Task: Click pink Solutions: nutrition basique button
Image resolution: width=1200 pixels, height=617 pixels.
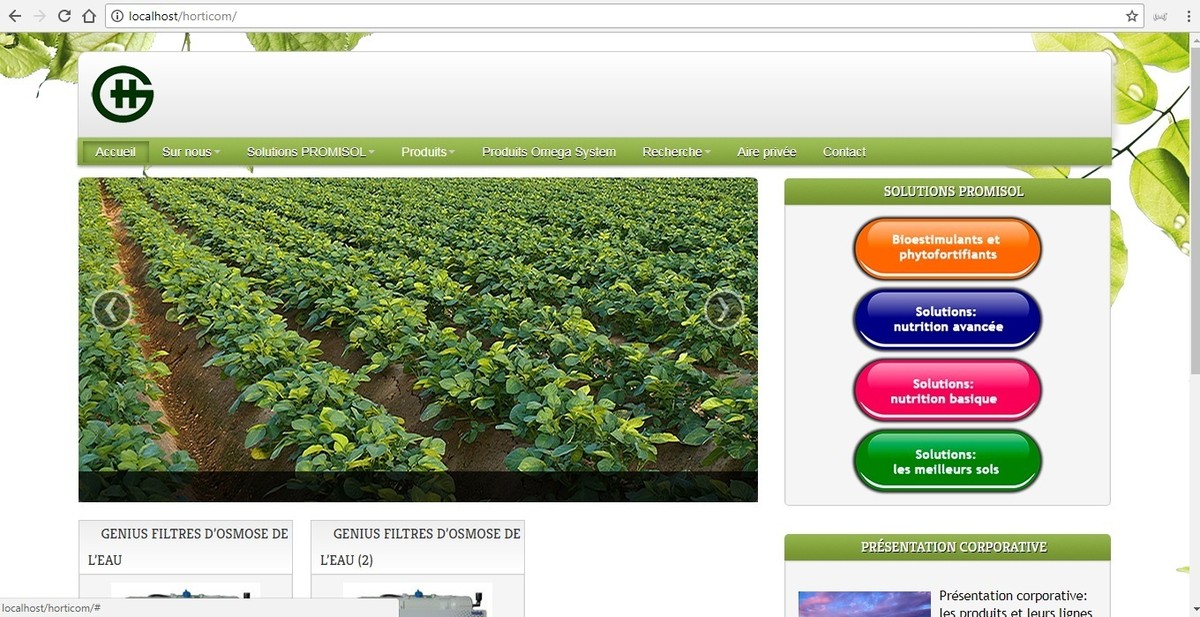Action: point(948,390)
